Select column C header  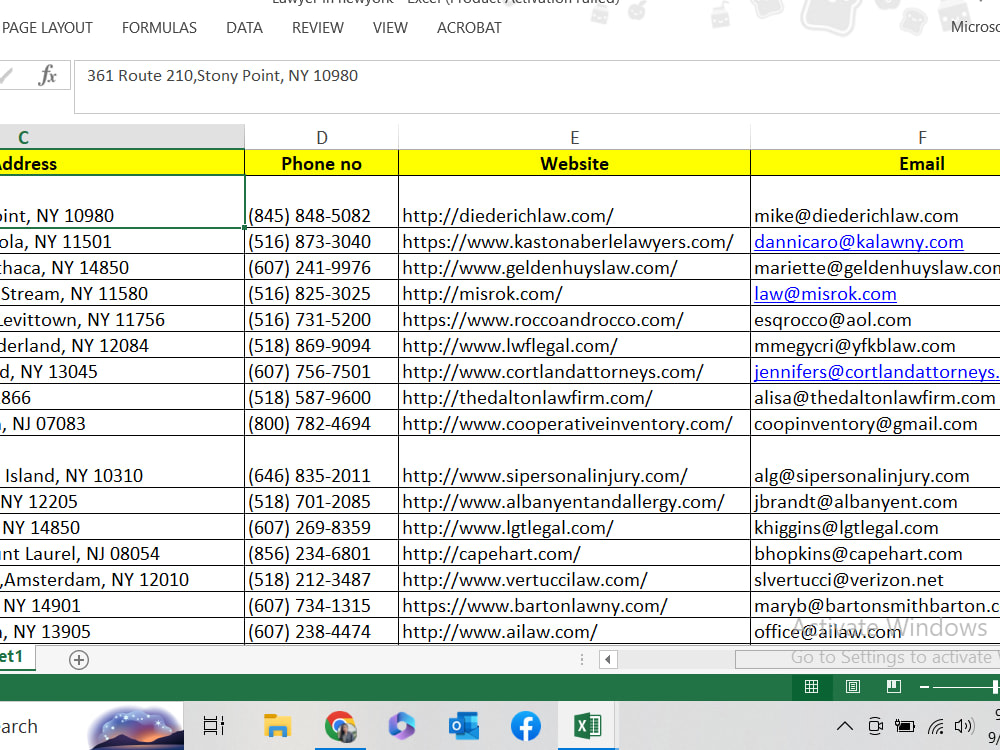[x=122, y=137]
